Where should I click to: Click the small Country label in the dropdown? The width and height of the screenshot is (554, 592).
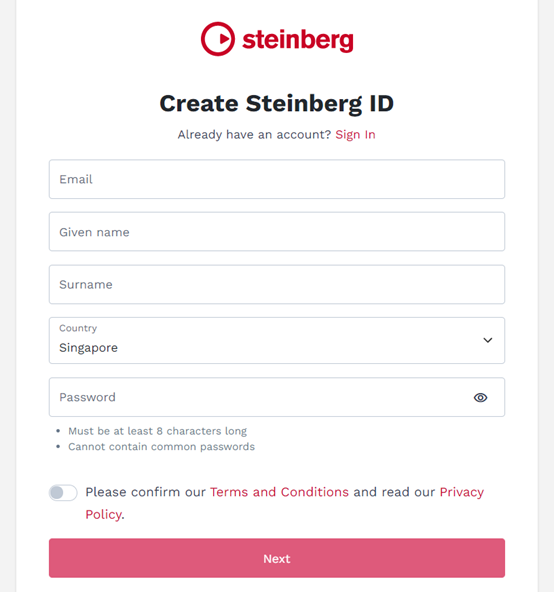coord(78,328)
